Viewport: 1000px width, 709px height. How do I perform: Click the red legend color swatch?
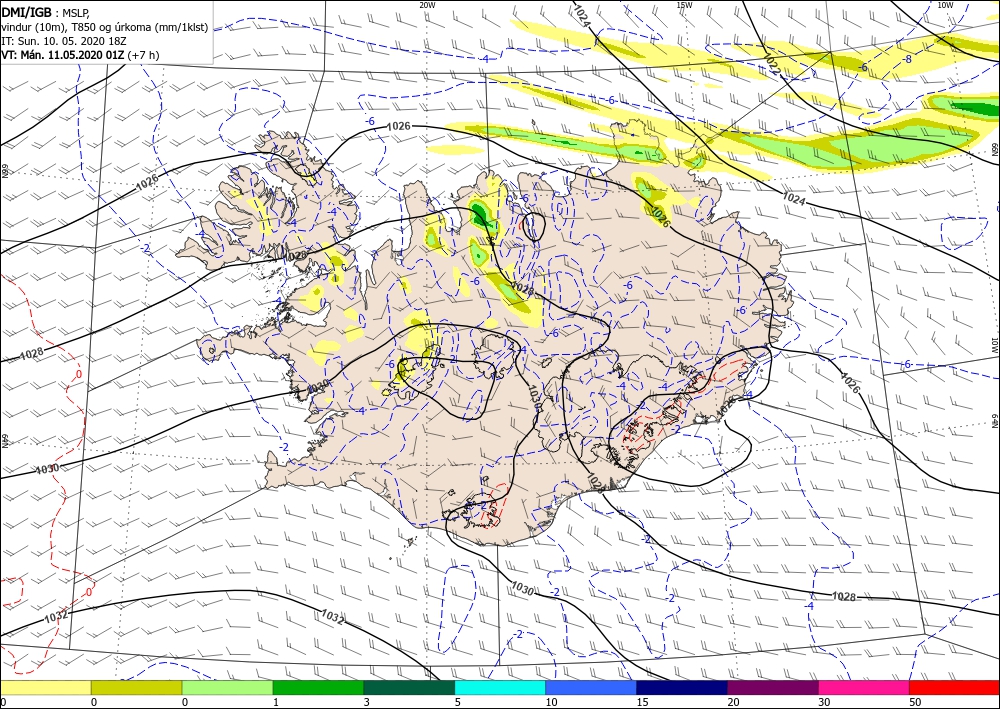pos(954,687)
